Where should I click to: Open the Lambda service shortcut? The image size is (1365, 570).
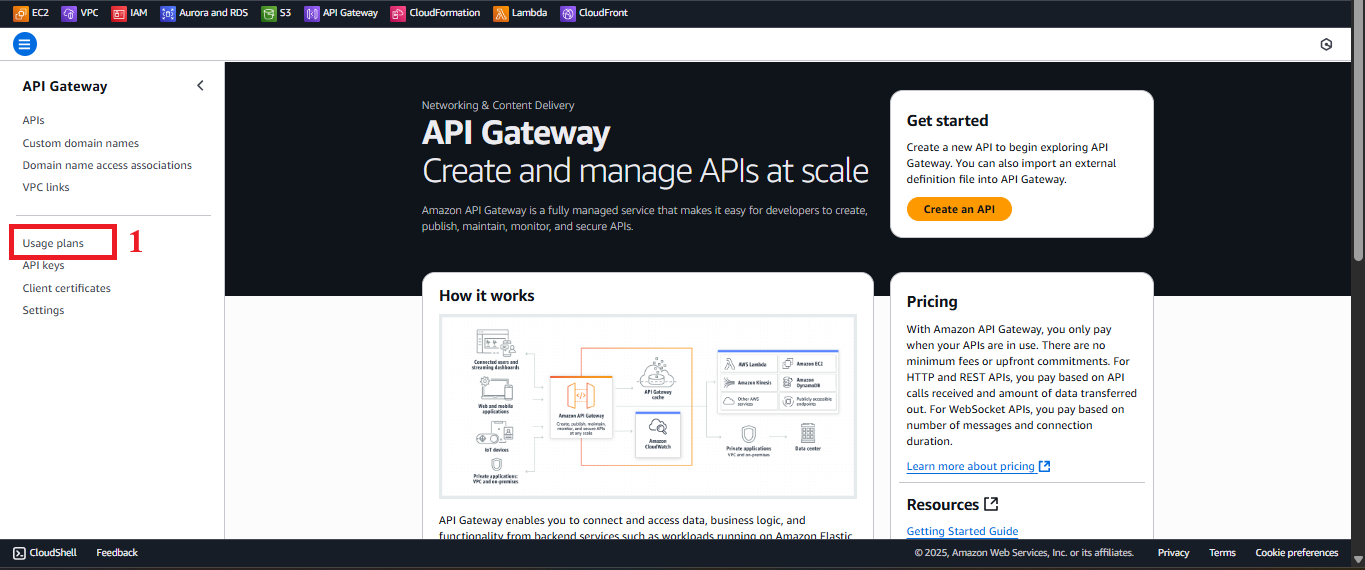(520, 13)
